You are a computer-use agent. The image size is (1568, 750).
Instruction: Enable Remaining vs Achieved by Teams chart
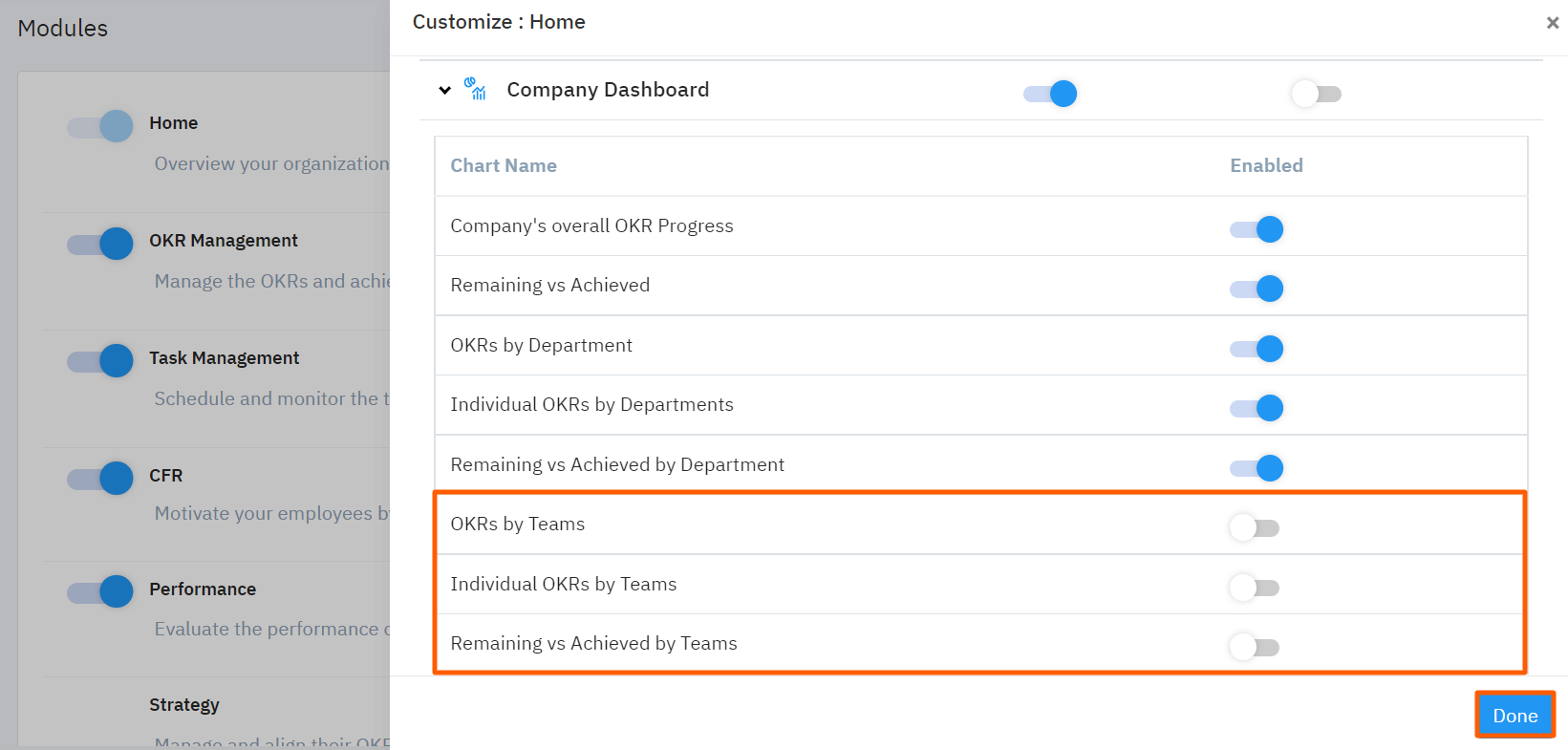[1255, 647]
